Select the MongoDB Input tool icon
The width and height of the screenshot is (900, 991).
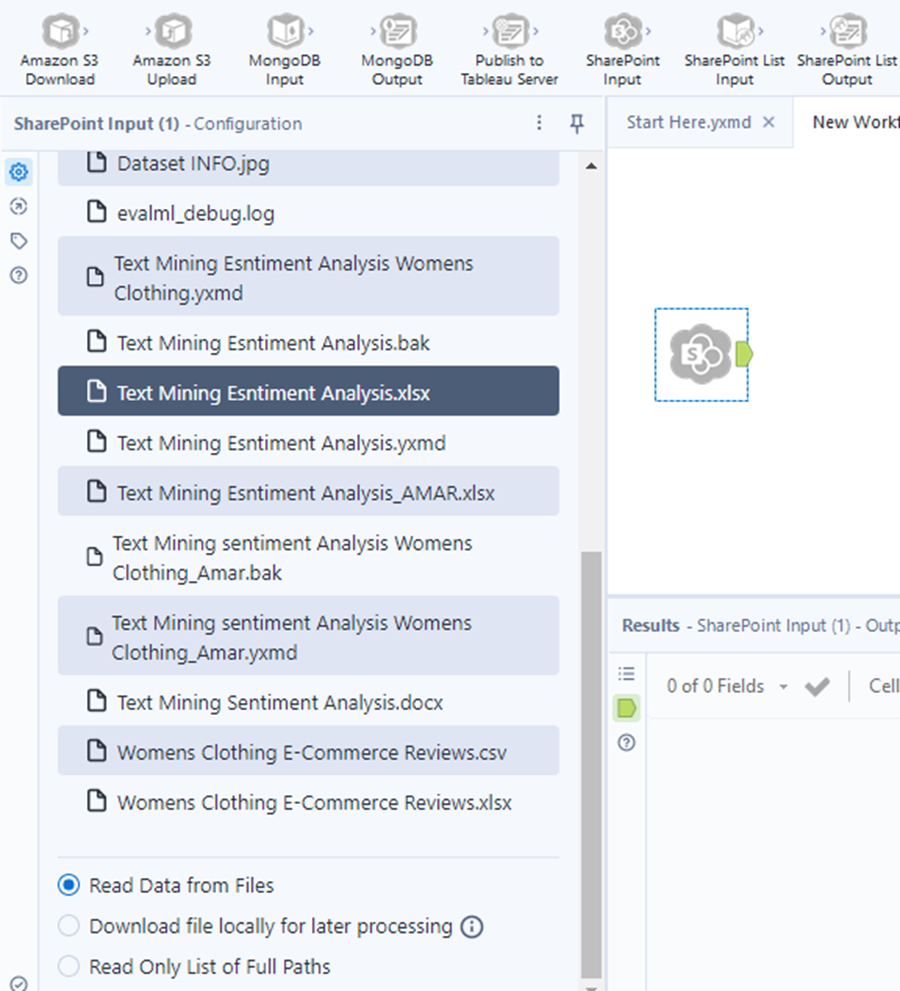(x=285, y=32)
